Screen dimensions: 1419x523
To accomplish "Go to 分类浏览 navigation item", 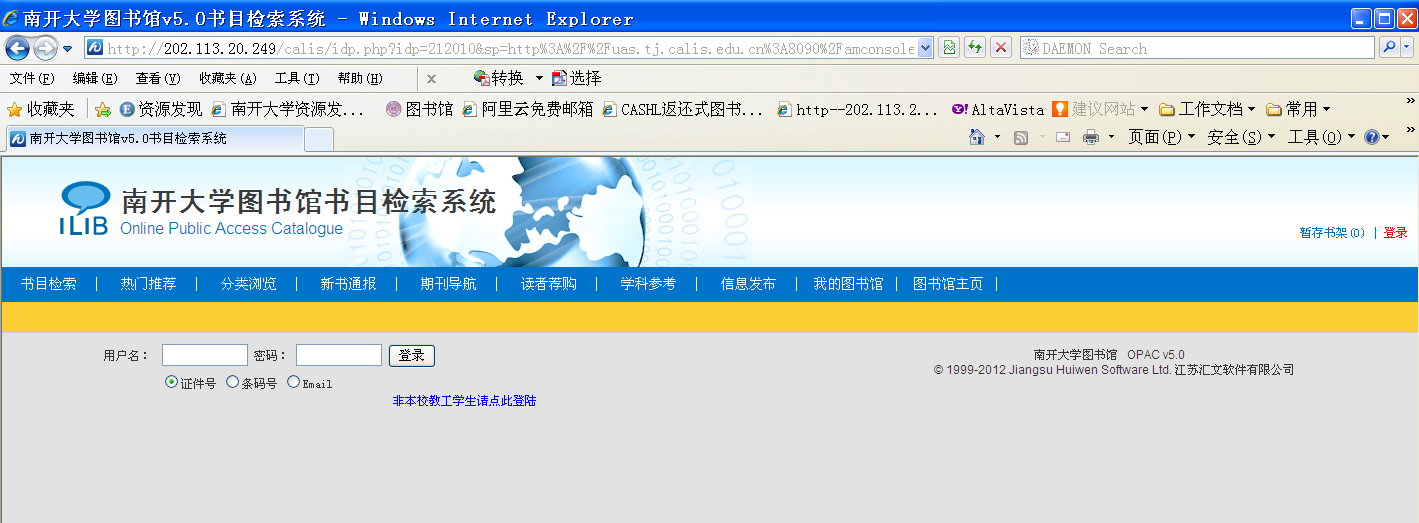I will 248,284.
